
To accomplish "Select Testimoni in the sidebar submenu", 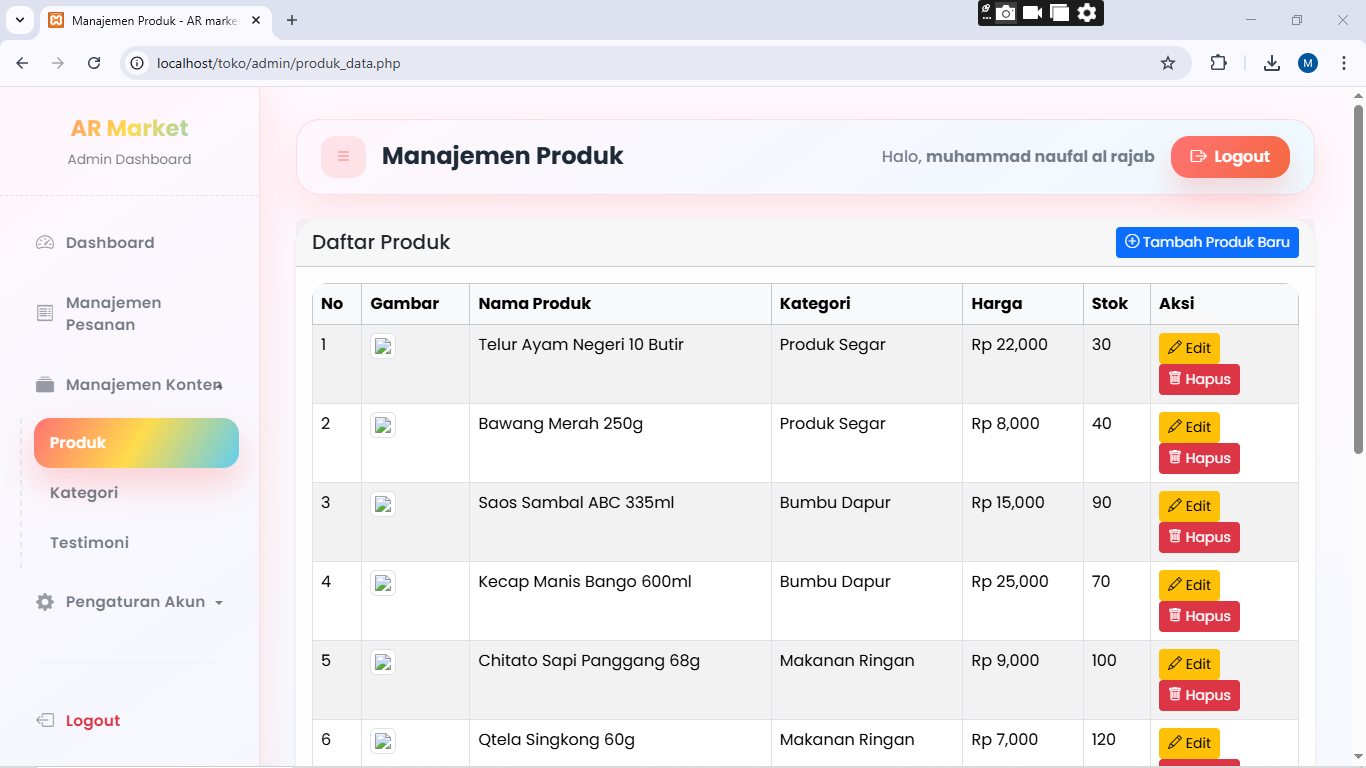I will [89, 543].
